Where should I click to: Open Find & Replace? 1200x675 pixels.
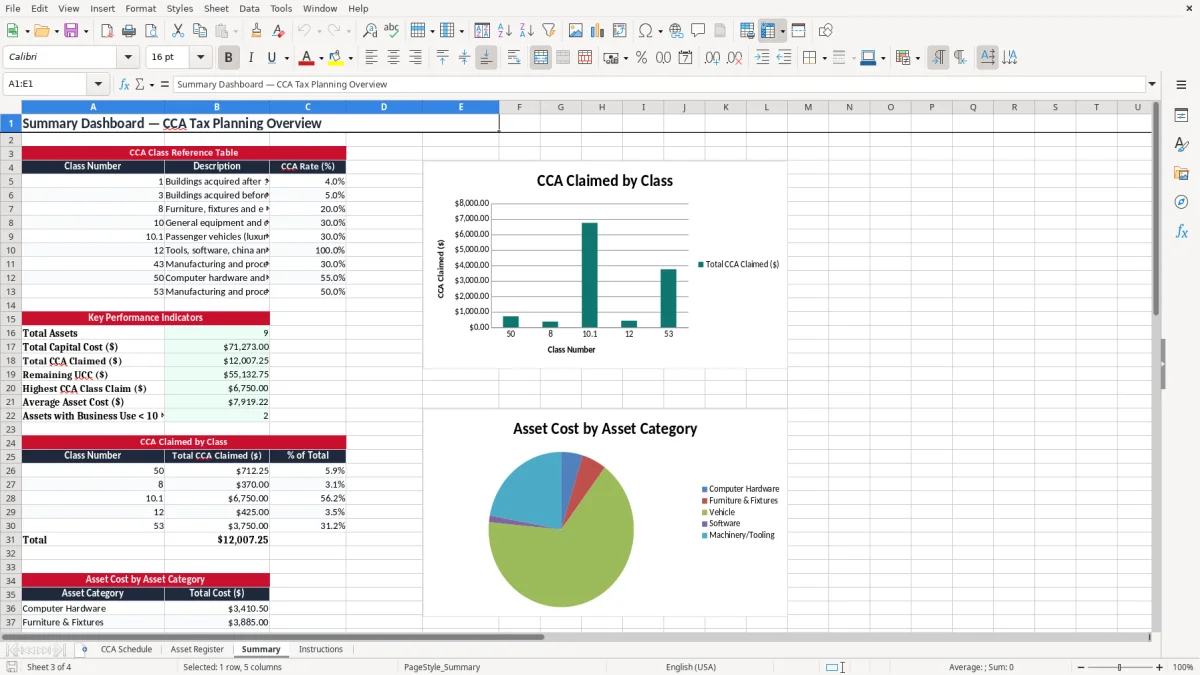(x=370, y=31)
